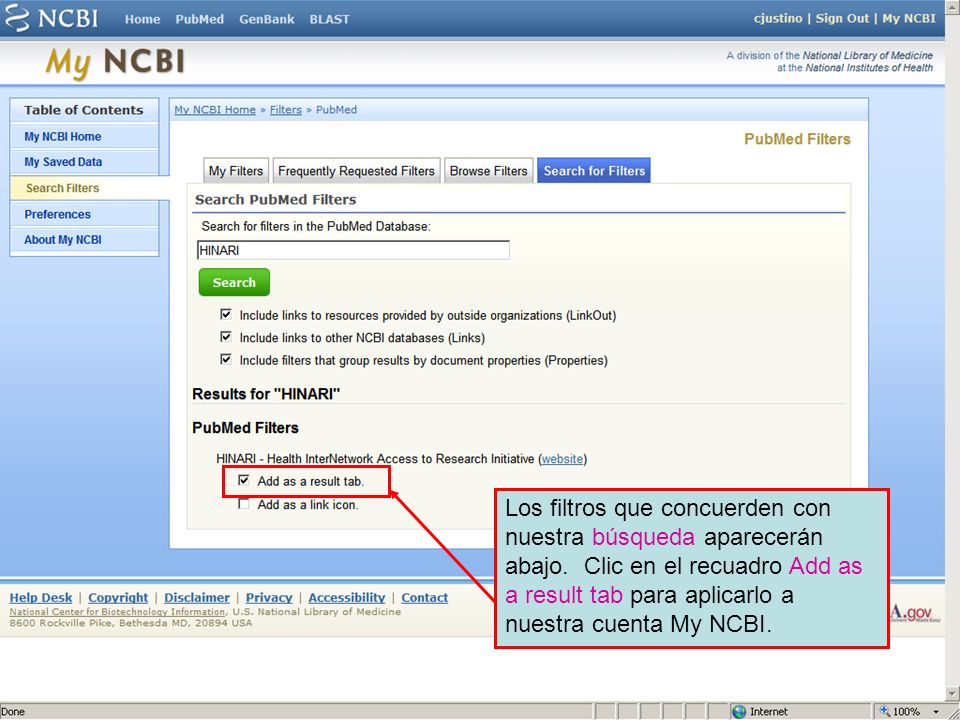Click the scrollbar down arrow
This screenshot has width=960, height=720.
(953, 692)
